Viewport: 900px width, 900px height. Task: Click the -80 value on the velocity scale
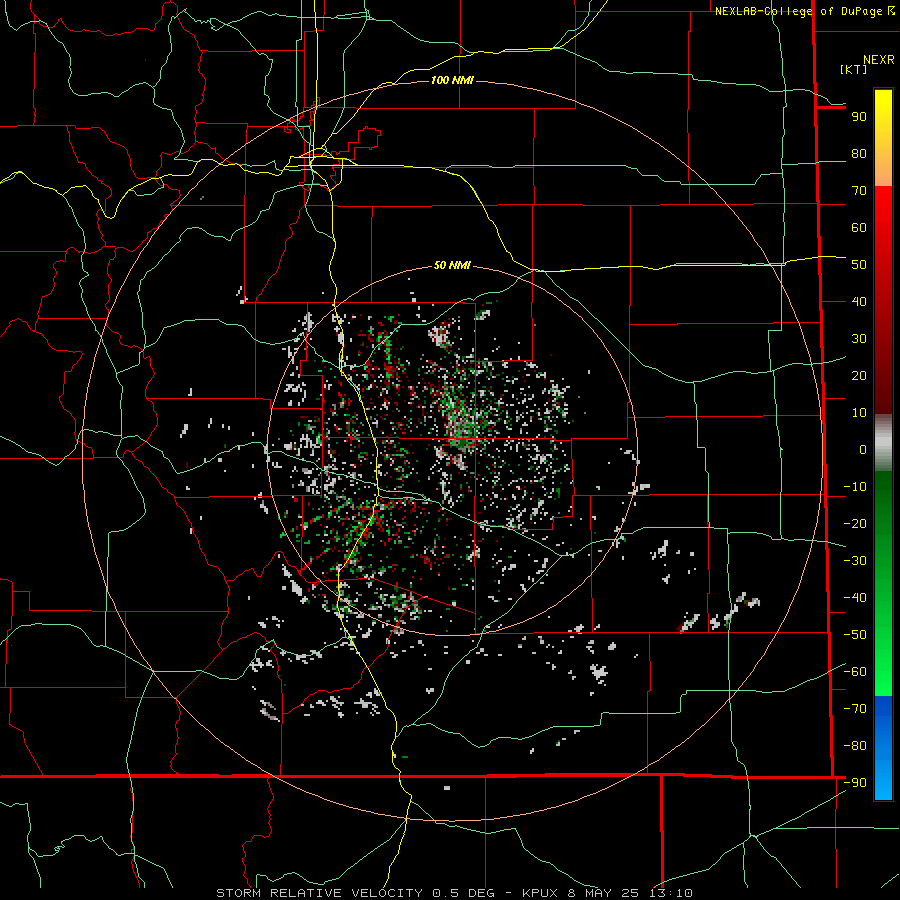855,746
